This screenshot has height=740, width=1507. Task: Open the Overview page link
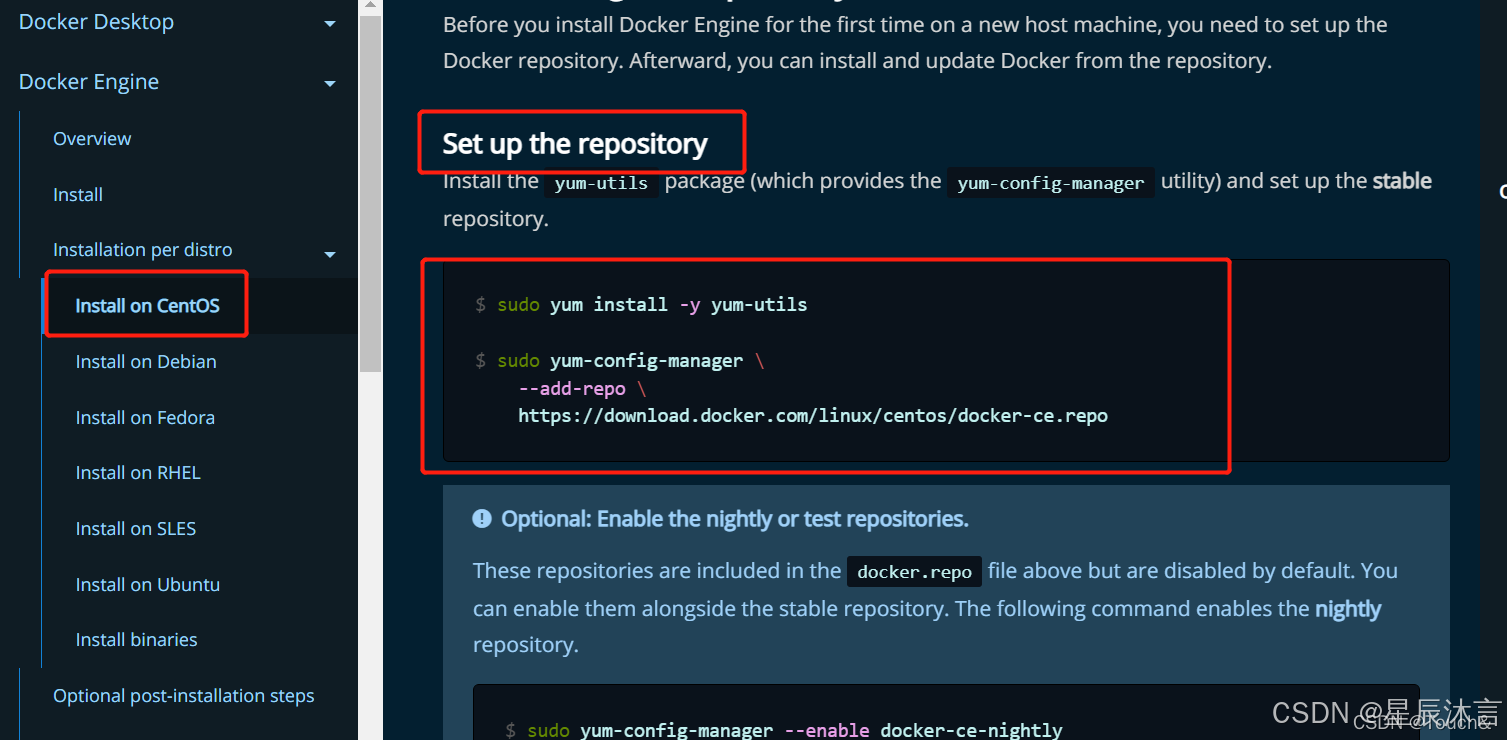coord(92,139)
